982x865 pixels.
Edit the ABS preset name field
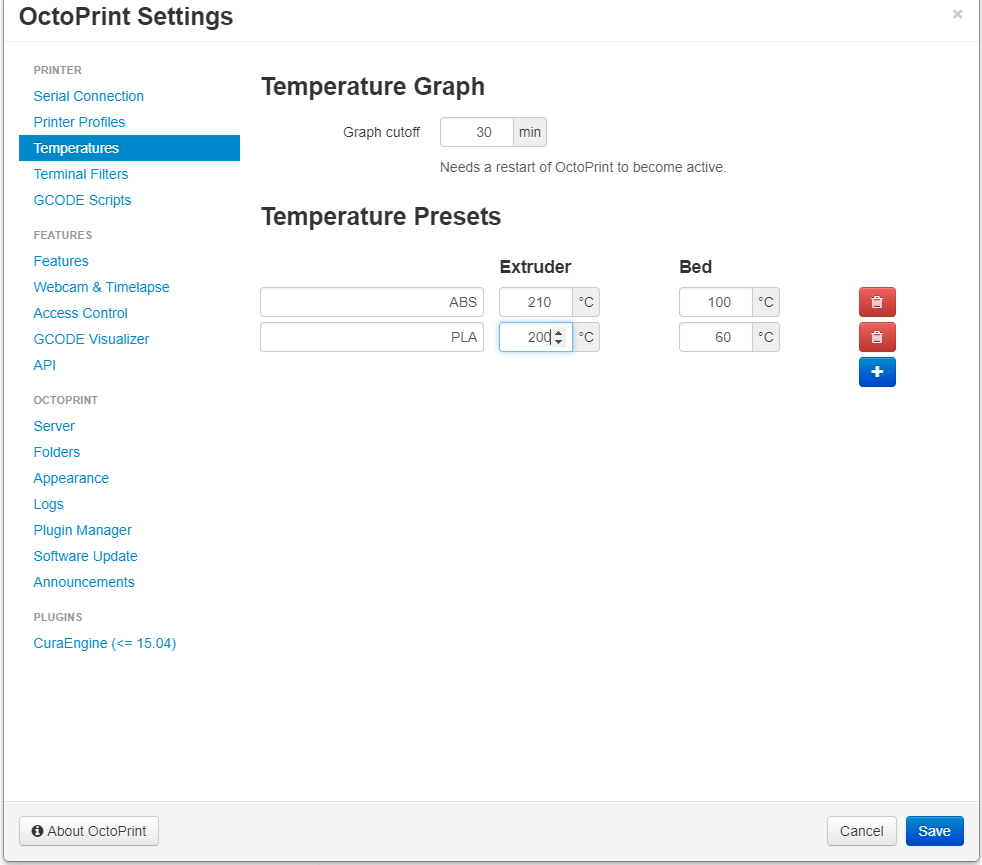click(x=371, y=302)
